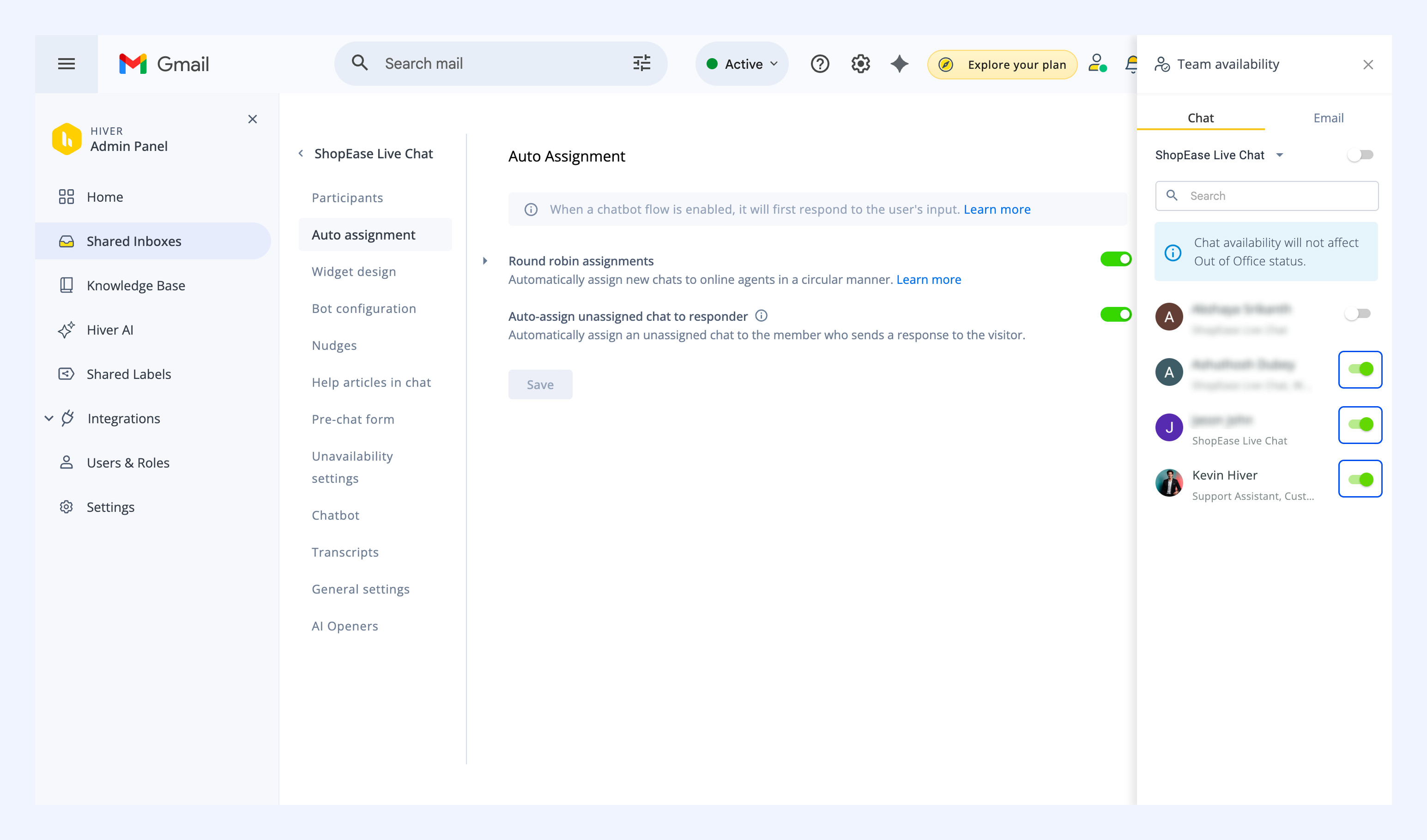The height and width of the screenshot is (840, 1427).
Task: Click Explore your plan button
Action: pyautogui.click(x=1002, y=65)
